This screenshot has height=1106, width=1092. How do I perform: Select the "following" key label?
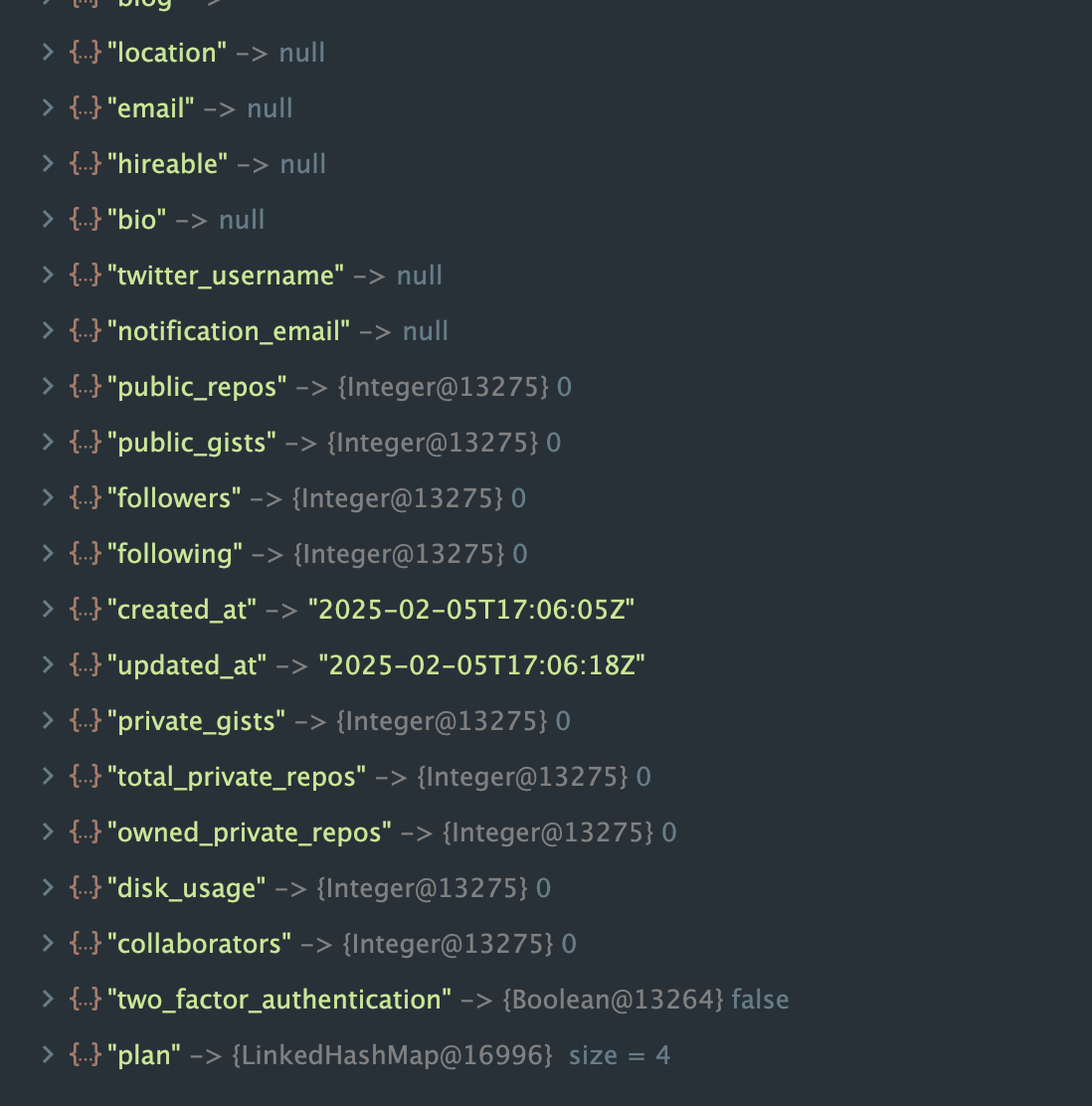[175, 554]
